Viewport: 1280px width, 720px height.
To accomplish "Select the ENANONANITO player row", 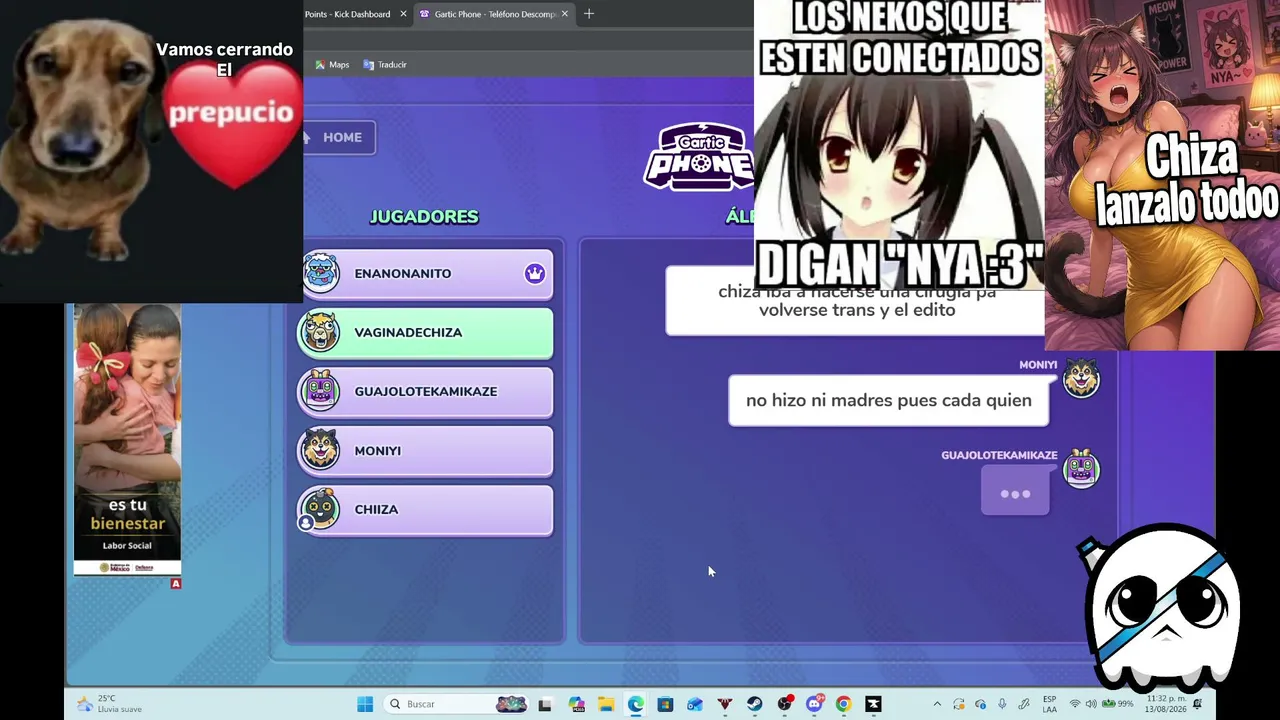I will click(x=426, y=274).
